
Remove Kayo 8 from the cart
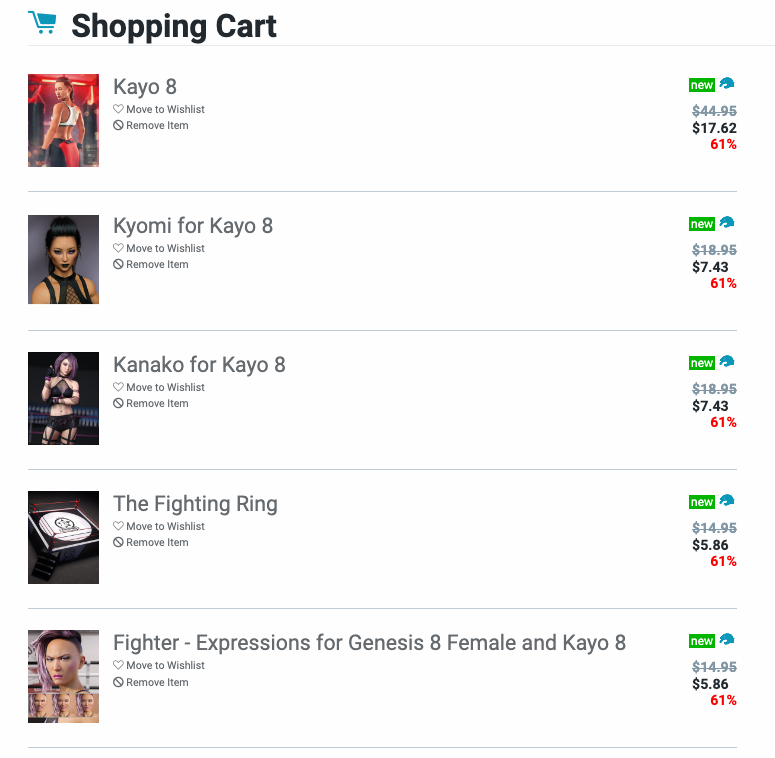pyautogui.click(x=157, y=126)
